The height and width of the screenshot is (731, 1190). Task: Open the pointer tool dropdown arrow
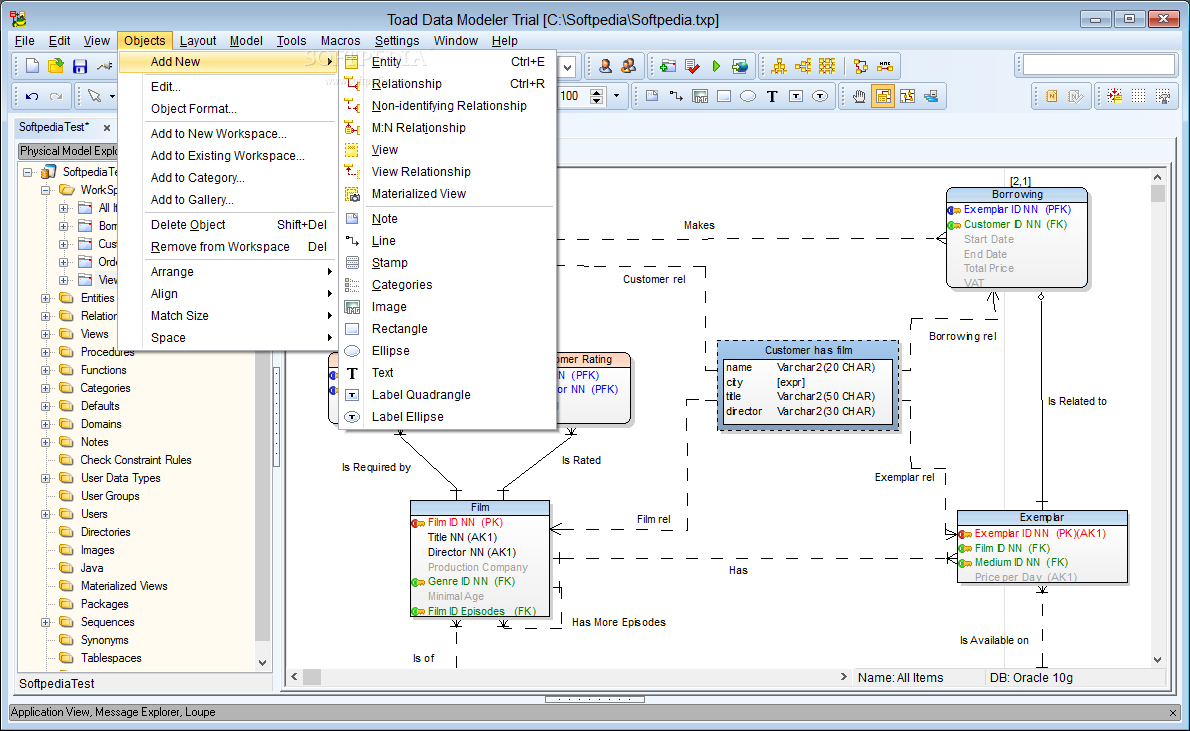[112, 96]
